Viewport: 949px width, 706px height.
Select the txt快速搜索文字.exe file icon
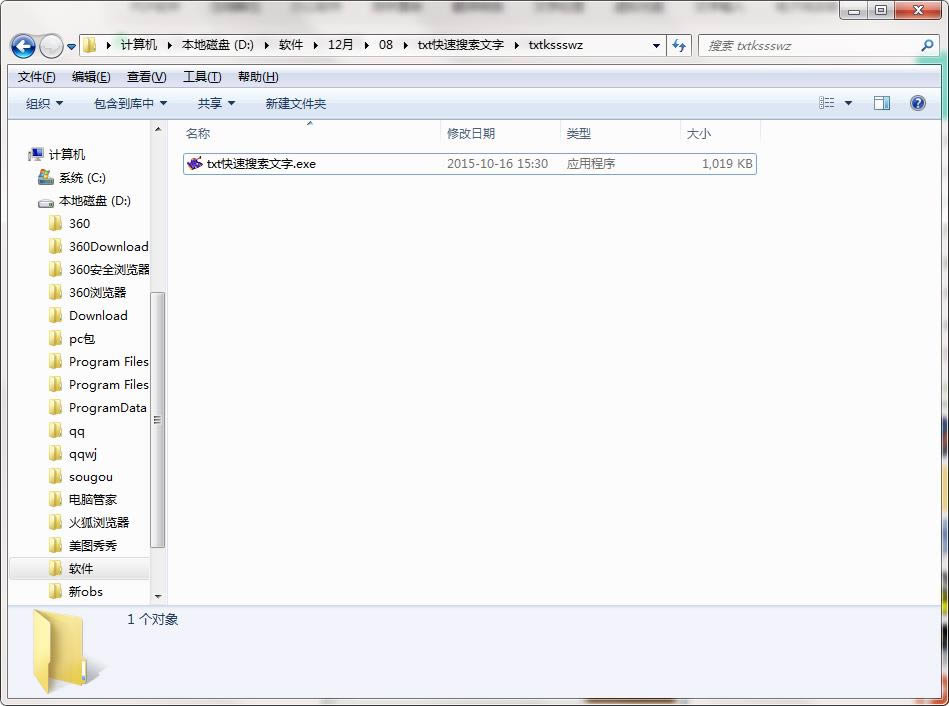tap(195, 163)
